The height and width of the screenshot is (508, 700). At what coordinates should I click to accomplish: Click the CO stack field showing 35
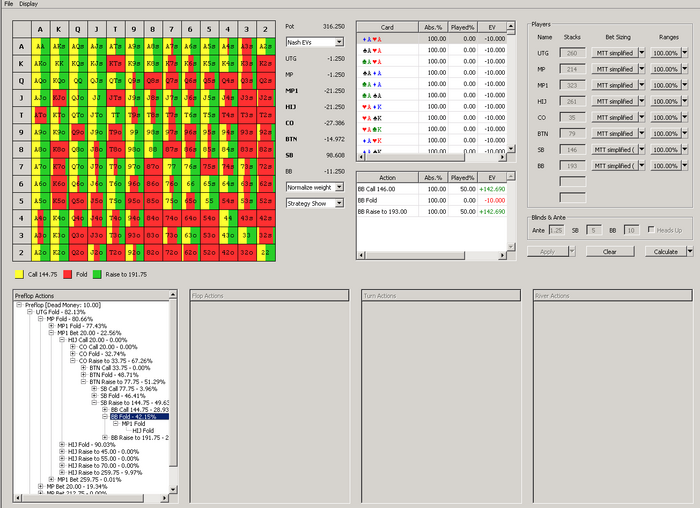[x=572, y=117]
